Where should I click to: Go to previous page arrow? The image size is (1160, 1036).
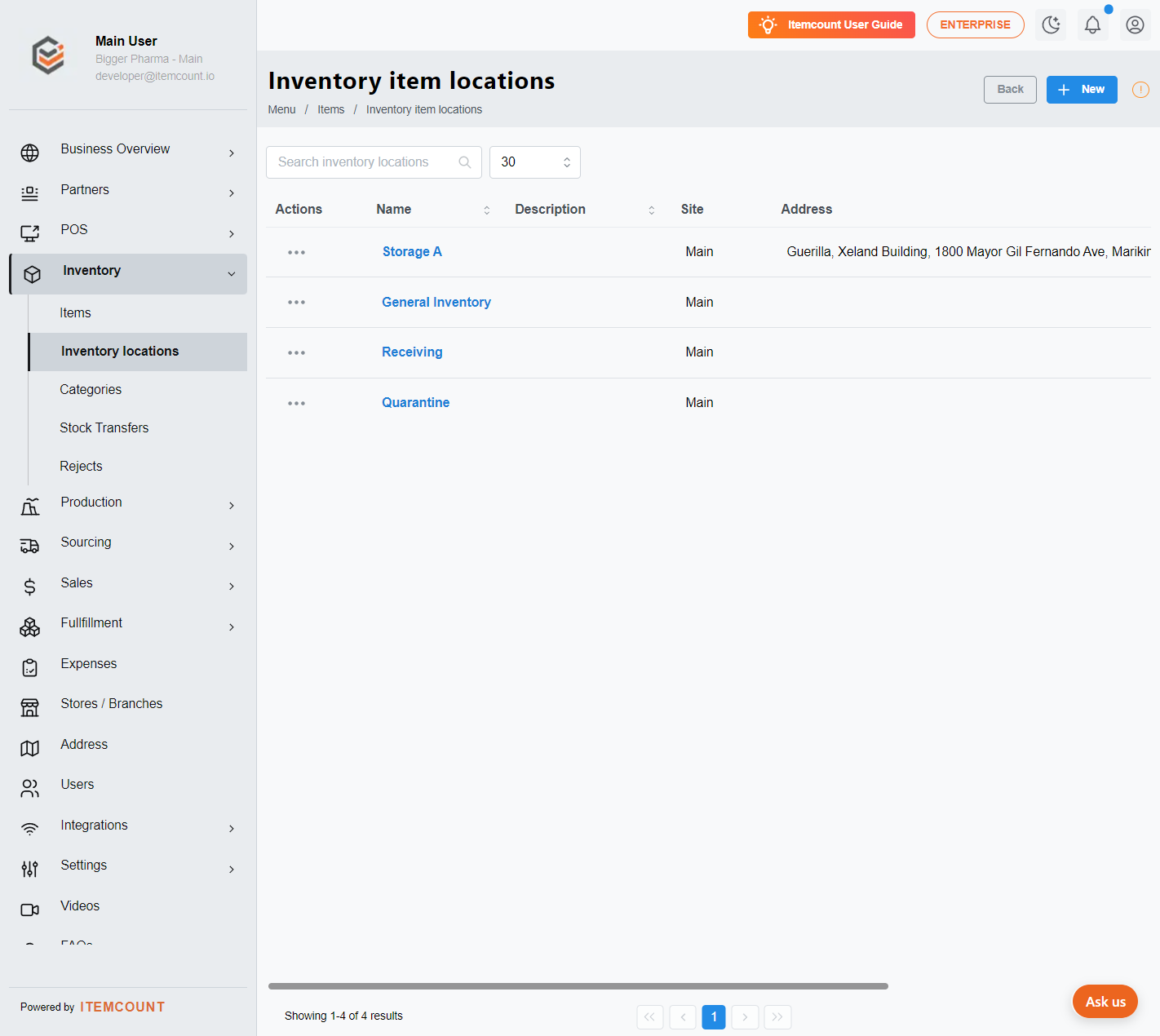pos(683,1016)
